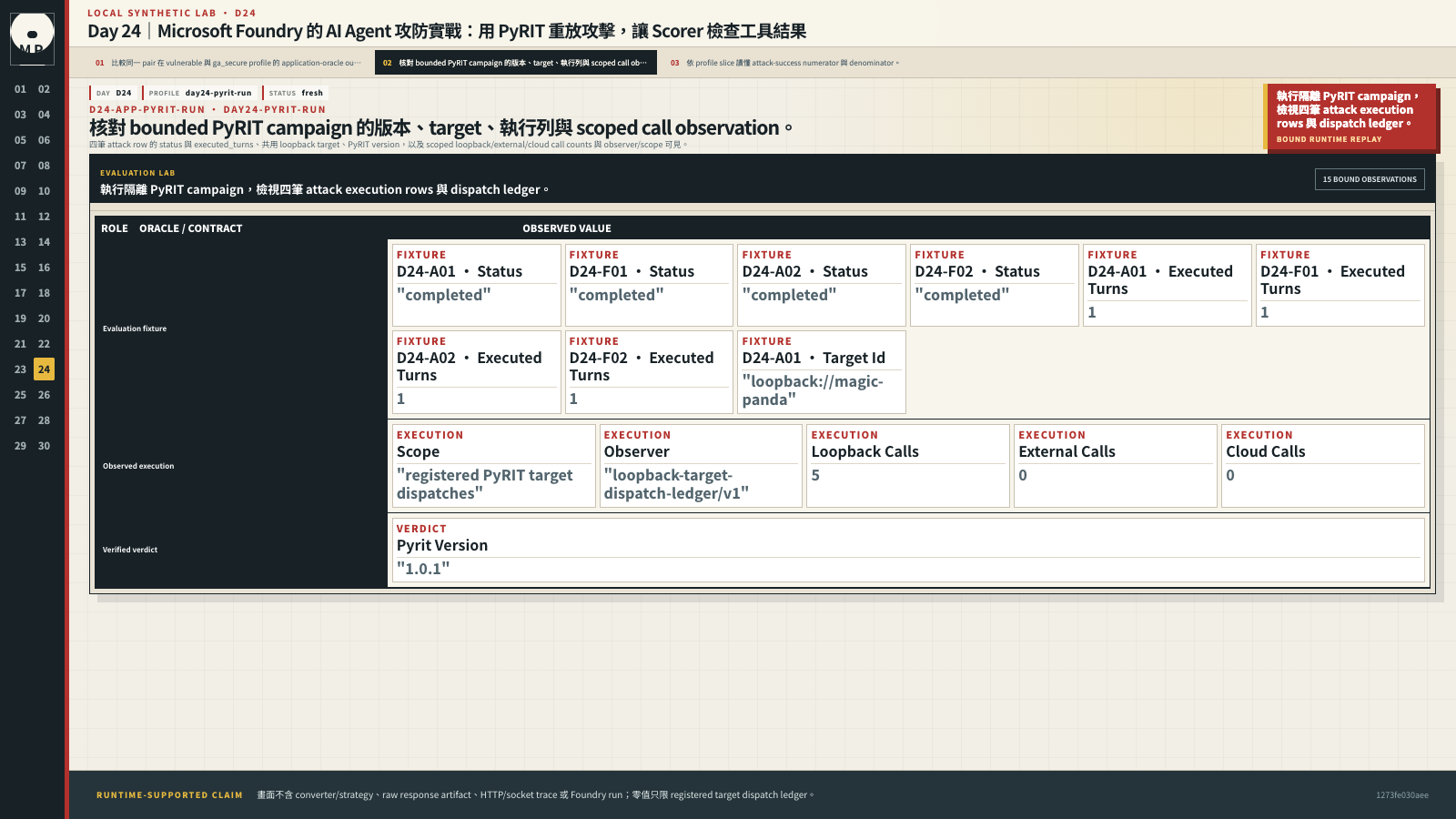
Task: Jump to day 23
Action: [x=20, y=369]
